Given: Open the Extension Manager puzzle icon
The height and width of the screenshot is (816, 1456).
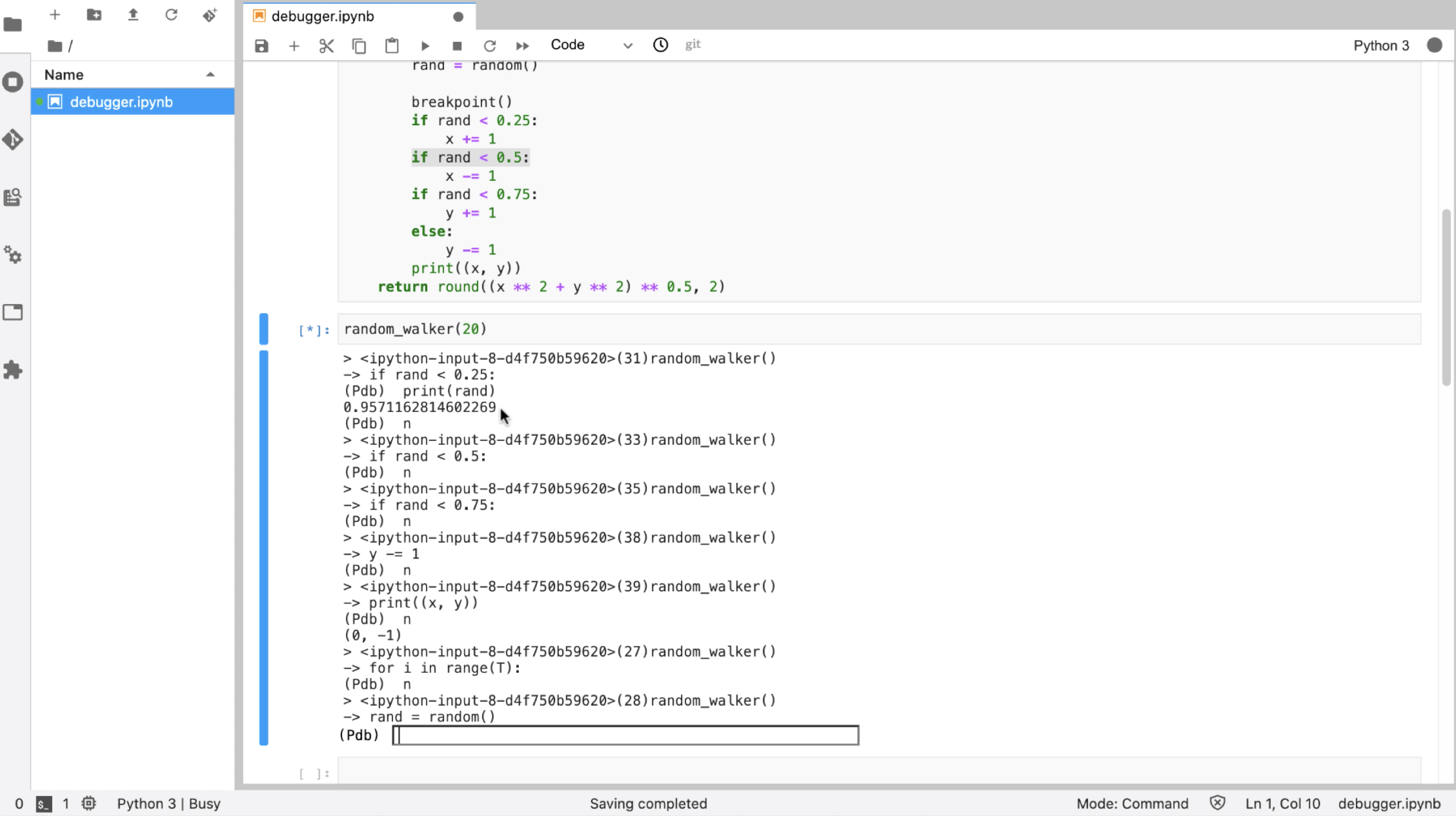Looking at the screenshot, I should point(13,370).
